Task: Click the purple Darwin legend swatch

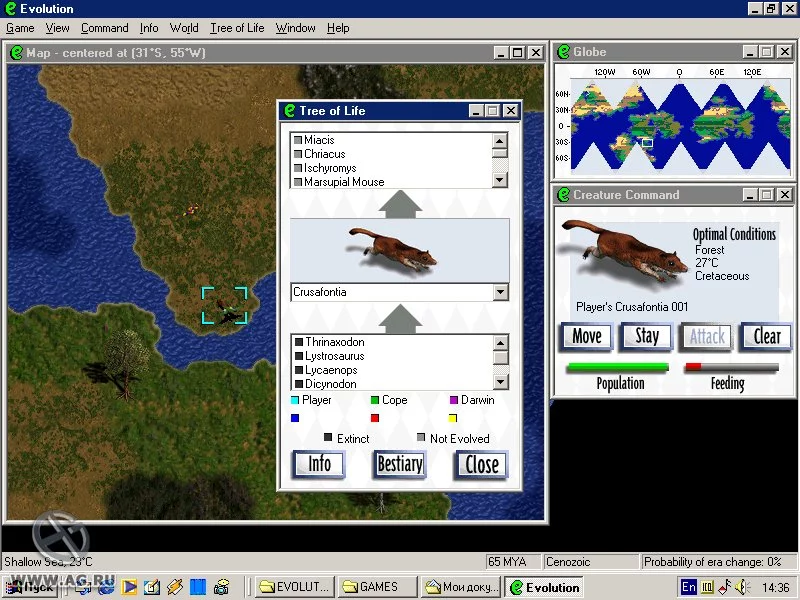Action: click(454, 400)
